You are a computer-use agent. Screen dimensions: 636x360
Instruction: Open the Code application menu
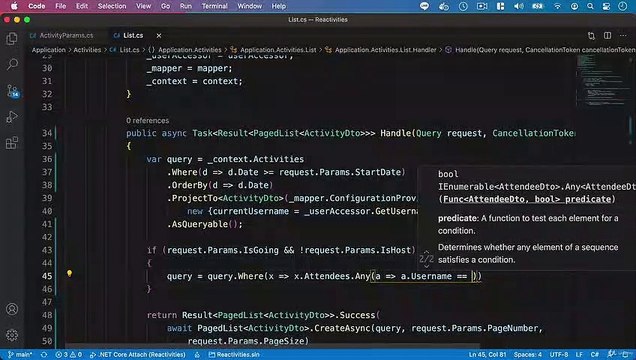click(x=37, y=6)
